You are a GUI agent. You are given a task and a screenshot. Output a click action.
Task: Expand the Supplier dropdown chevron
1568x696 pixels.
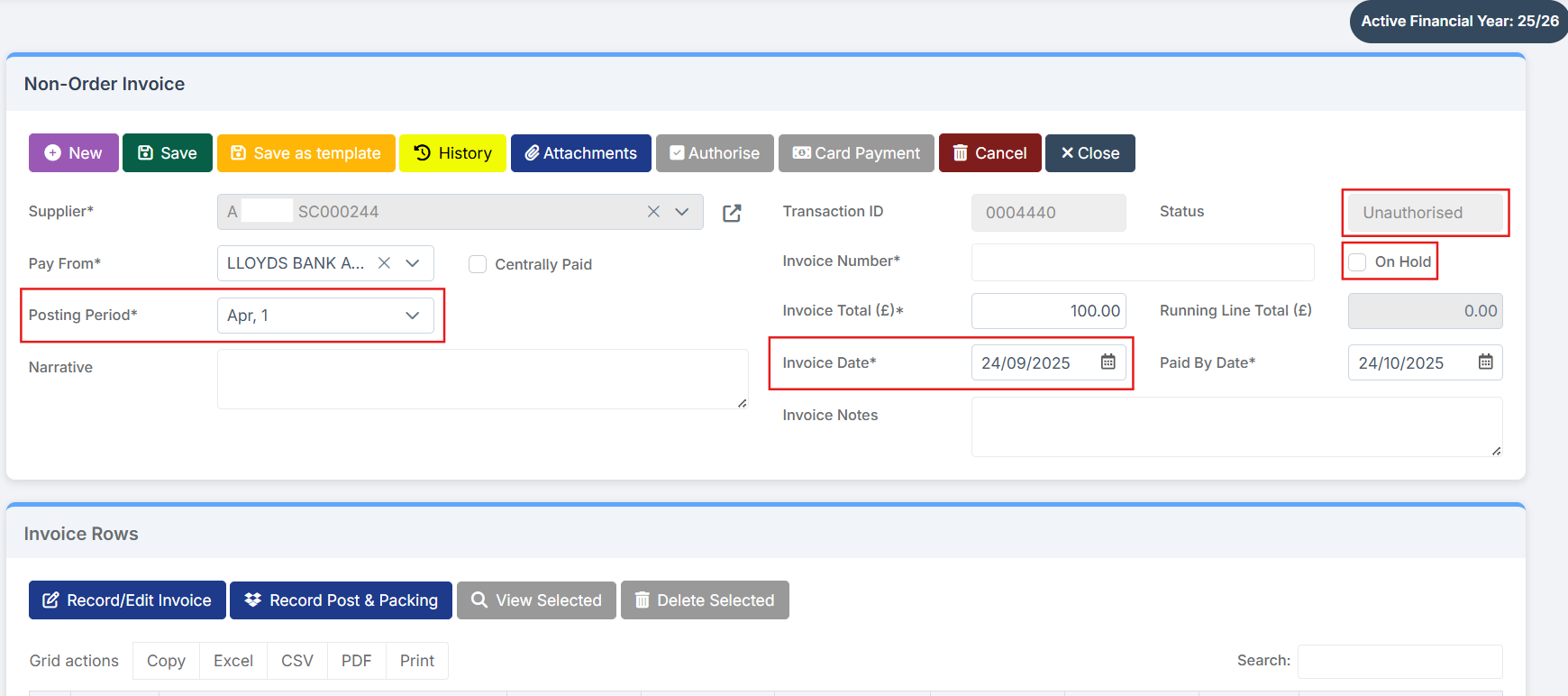(682, 212)
